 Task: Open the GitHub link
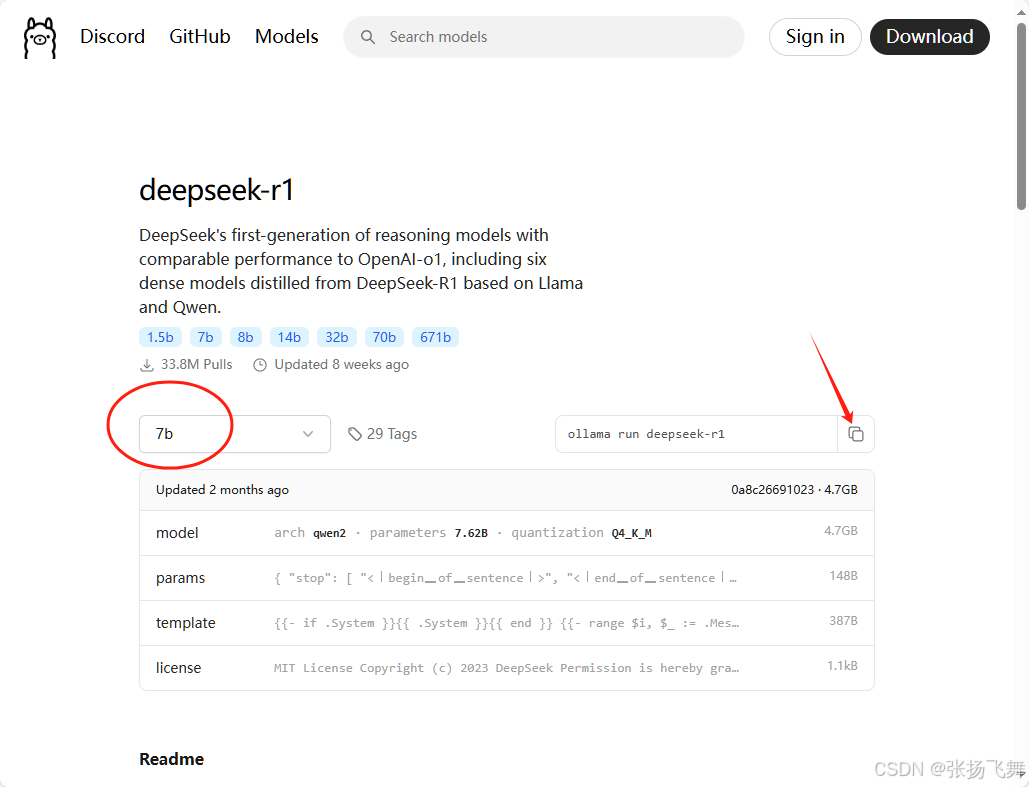(x=200, y=37)
